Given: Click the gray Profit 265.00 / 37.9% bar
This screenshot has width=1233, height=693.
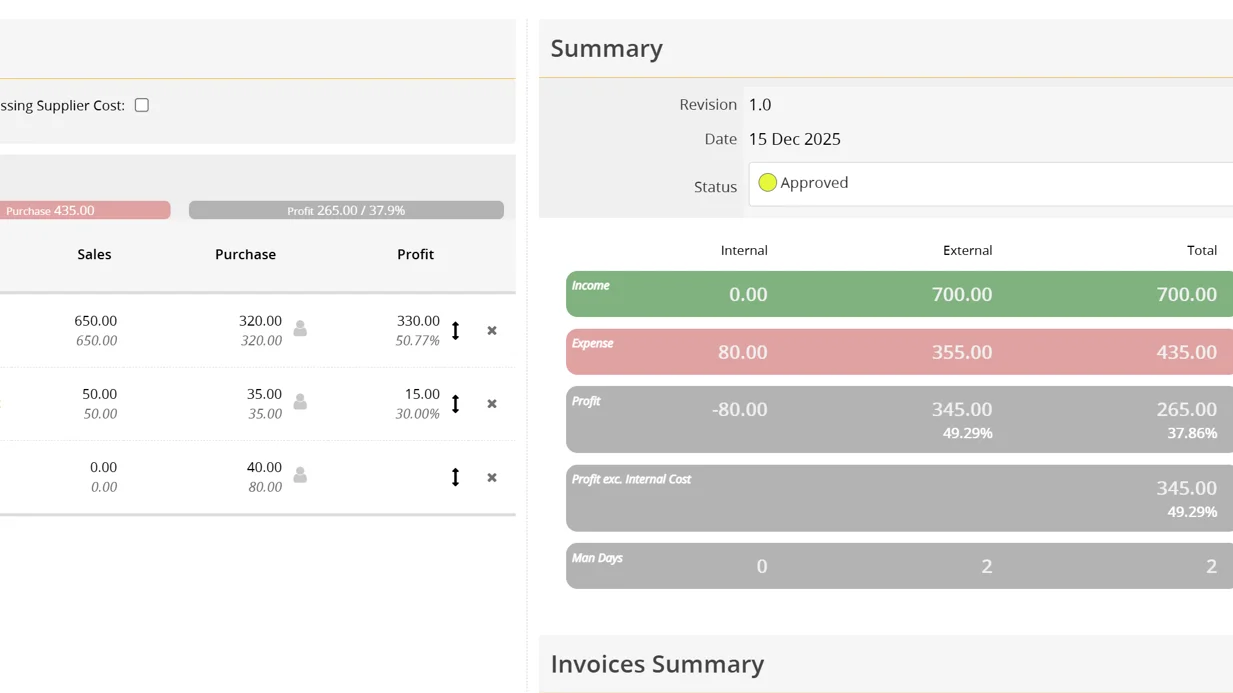Looking at the screenshot, I should coord(346,210).
